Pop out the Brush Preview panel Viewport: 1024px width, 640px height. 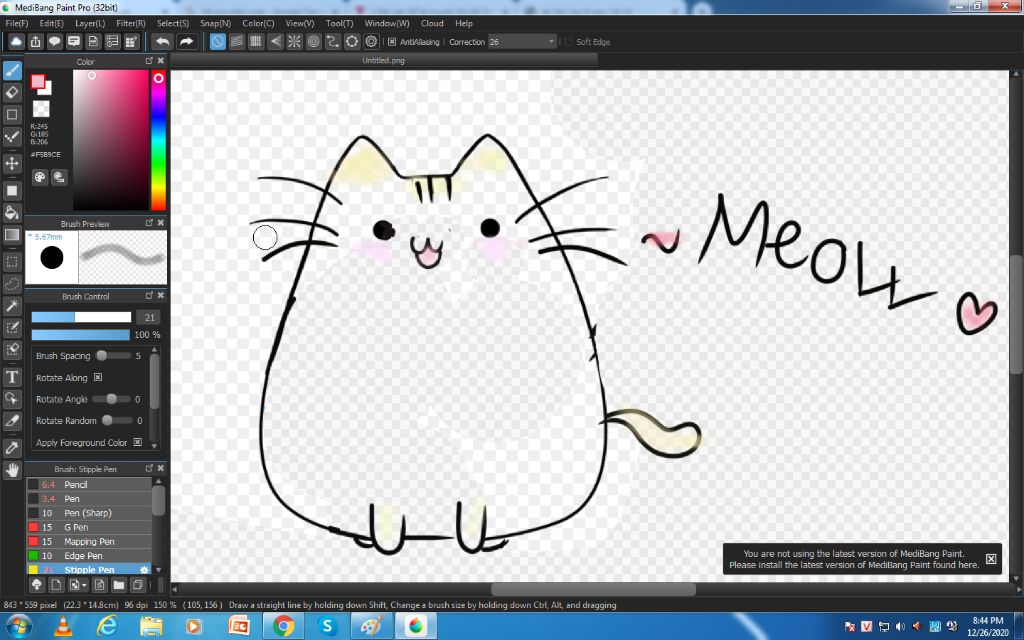(x=149, y=223)
